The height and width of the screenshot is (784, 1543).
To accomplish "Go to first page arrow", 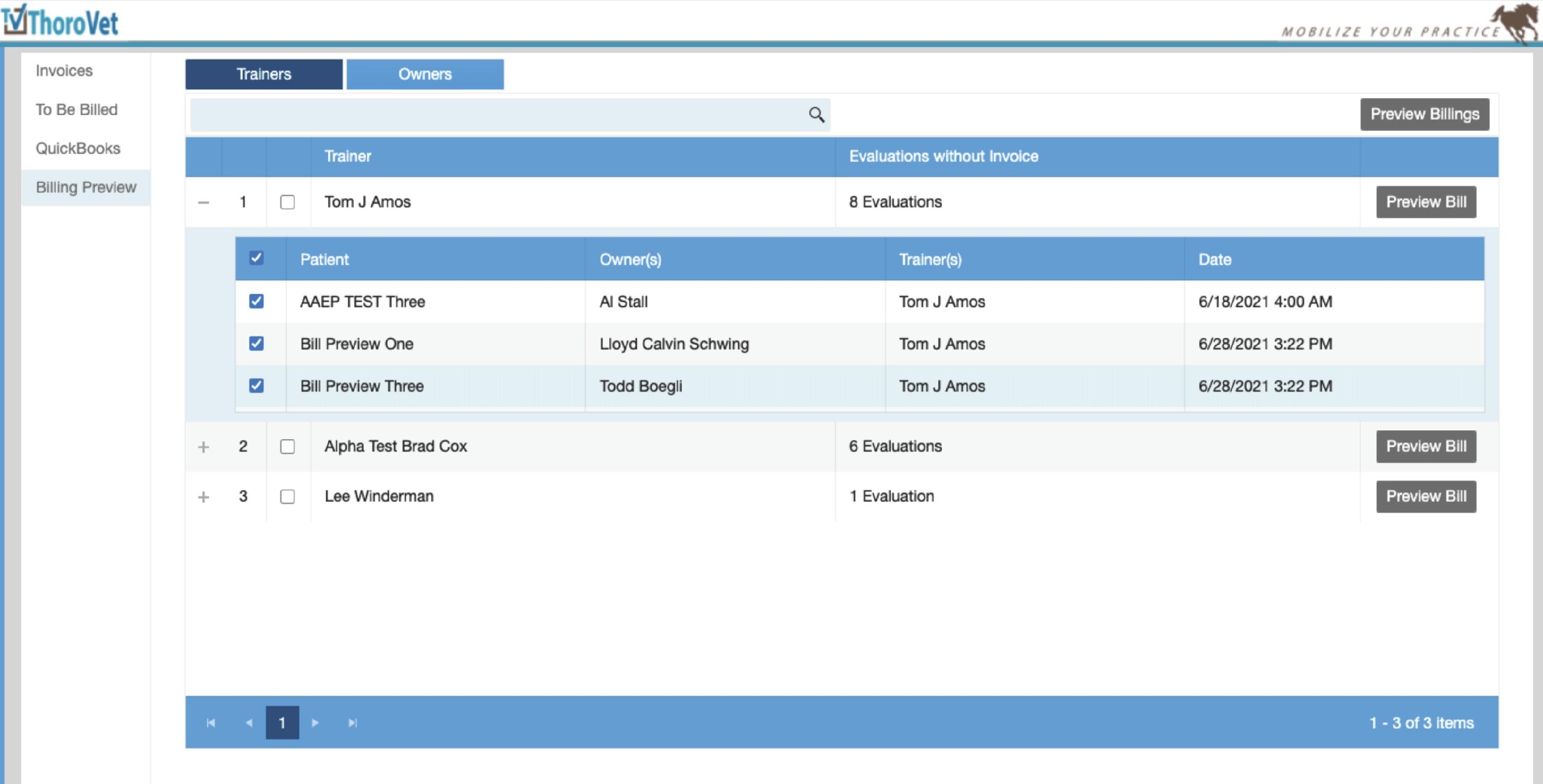I will coord(211,723).
